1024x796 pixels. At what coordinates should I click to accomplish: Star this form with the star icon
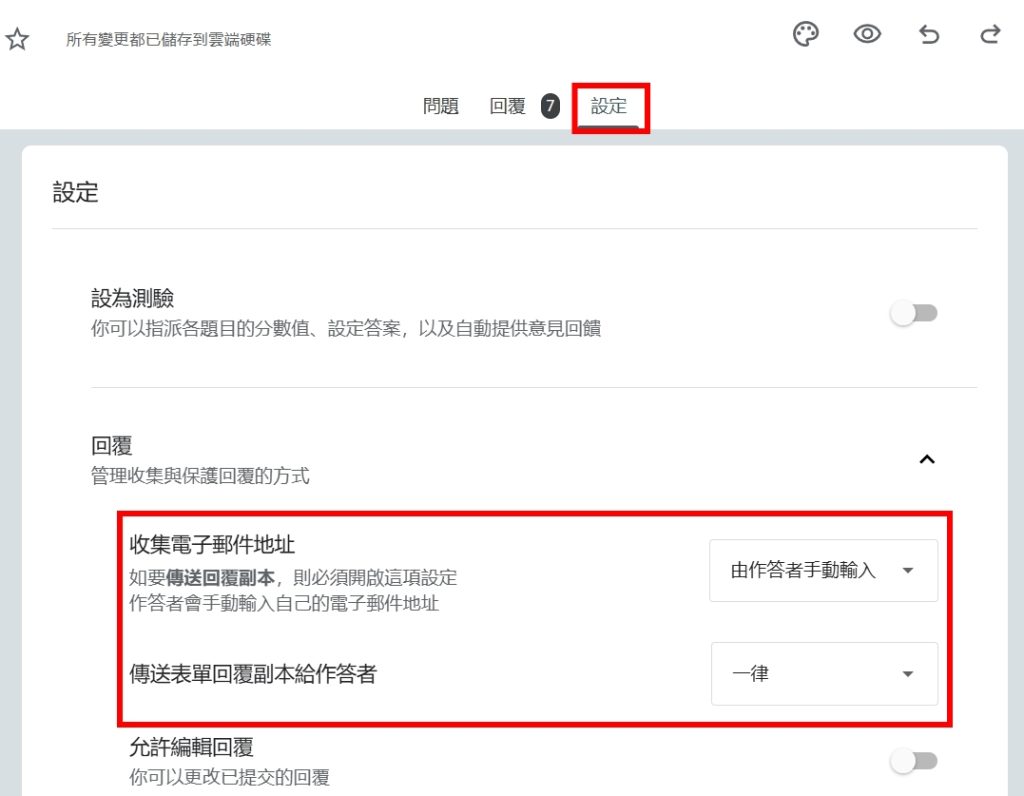(x=18, y=39)
